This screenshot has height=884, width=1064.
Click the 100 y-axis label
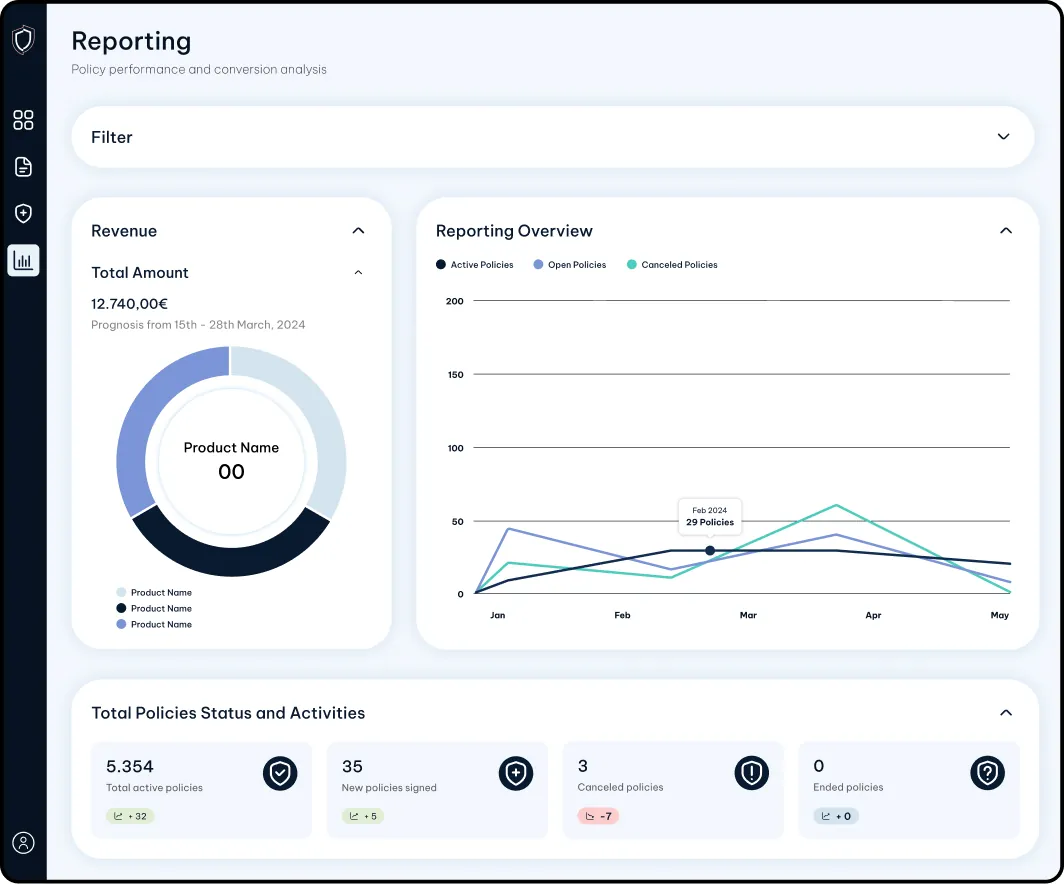coord(455,448)
